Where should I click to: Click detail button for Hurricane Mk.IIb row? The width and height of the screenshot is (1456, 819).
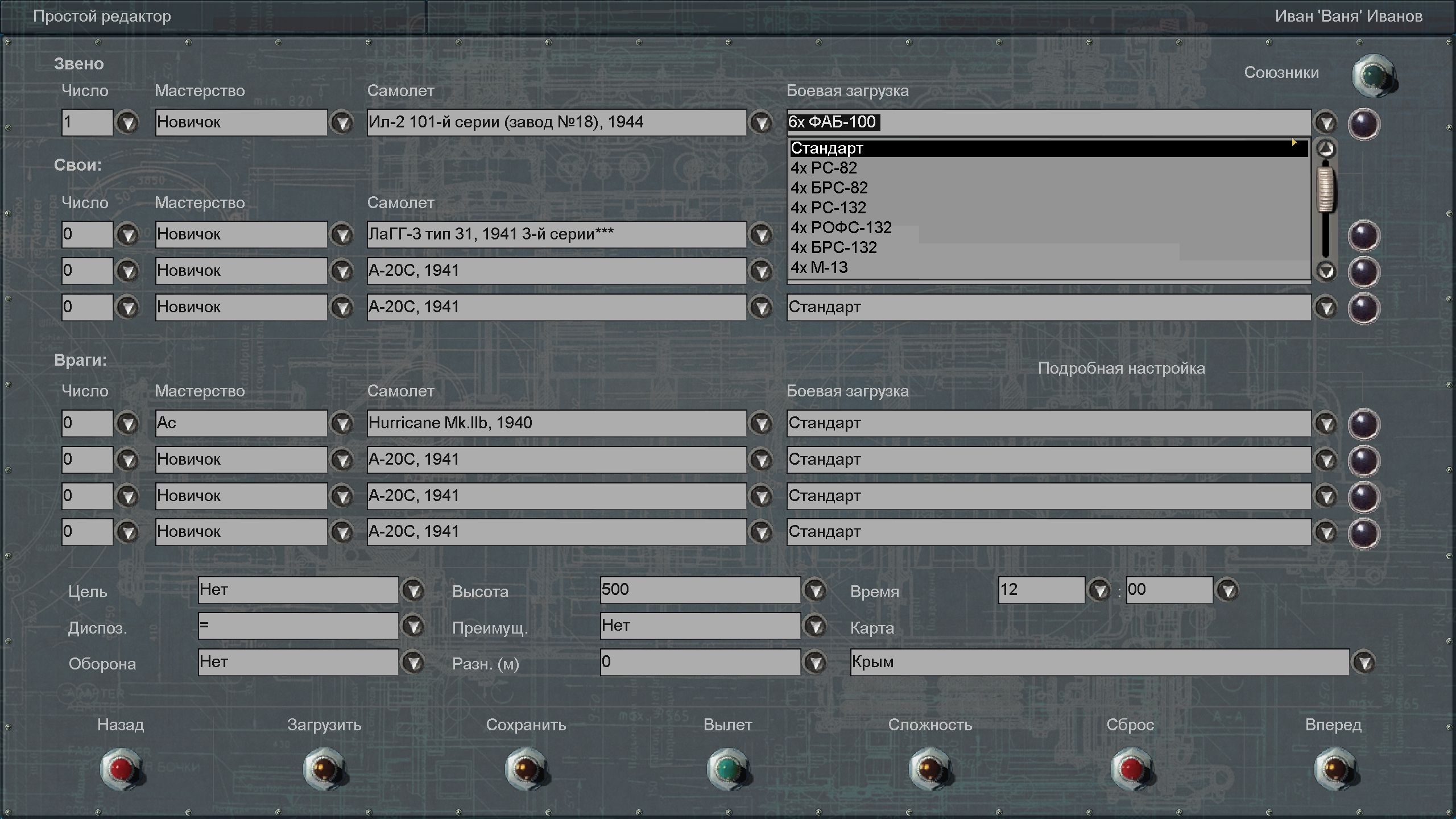click(x=1363, y=424)
